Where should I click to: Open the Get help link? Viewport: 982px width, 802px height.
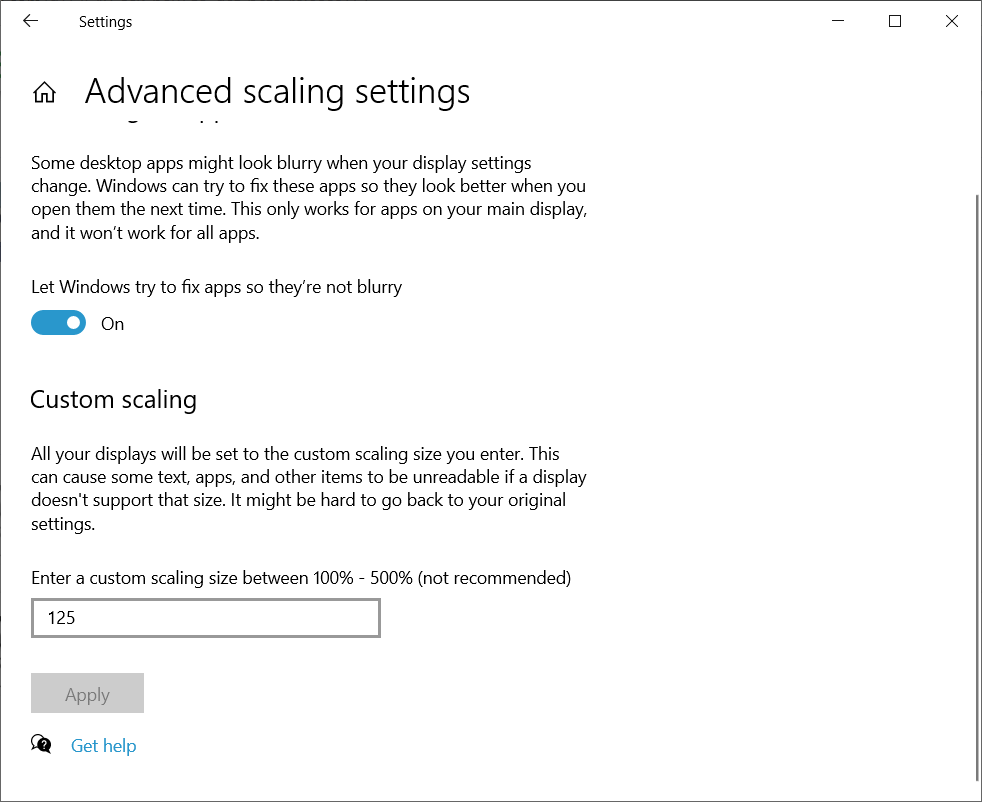click(103, 746)
